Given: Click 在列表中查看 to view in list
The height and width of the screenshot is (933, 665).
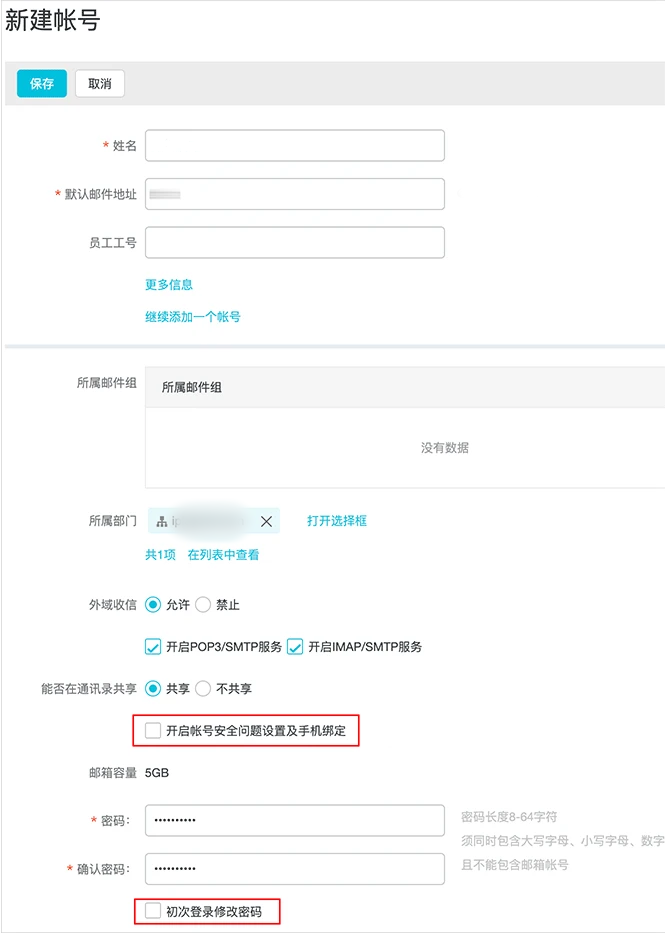Looking at the screenshot, I should coord(225,553).
